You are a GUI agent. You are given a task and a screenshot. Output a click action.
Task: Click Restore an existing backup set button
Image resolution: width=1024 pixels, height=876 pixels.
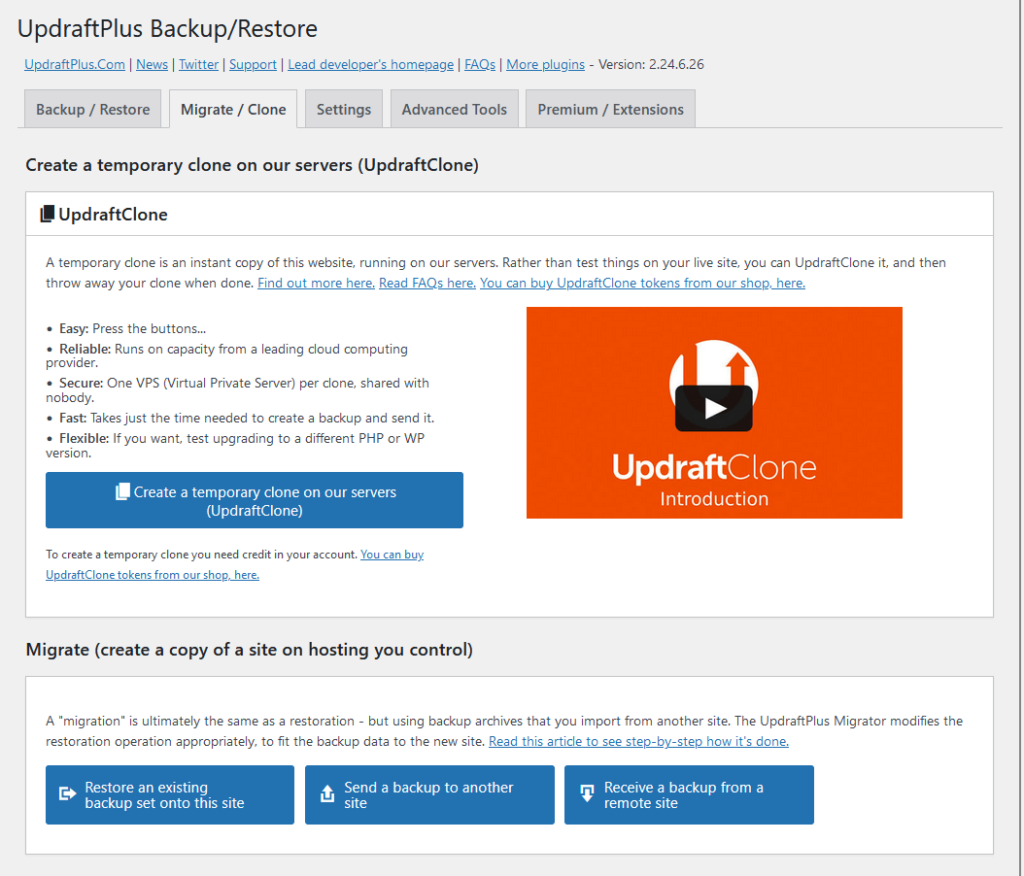[170, 794]
